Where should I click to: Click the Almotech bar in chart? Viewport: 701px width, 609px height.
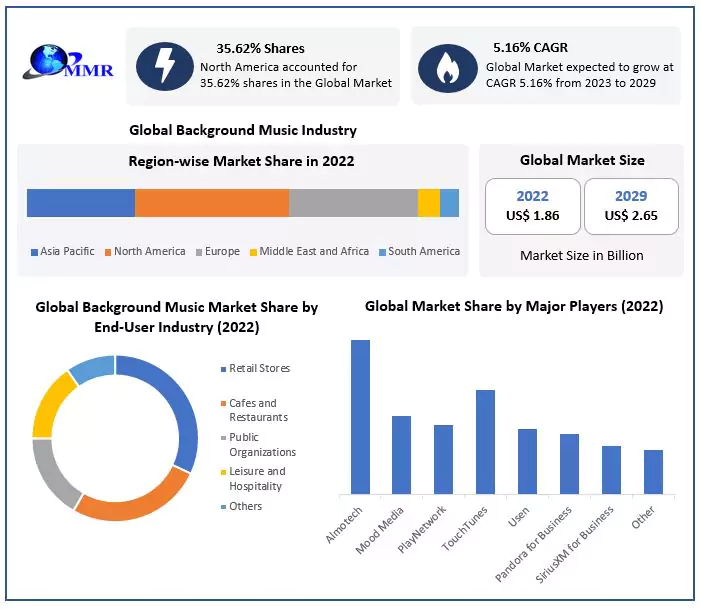coord(360,417)
